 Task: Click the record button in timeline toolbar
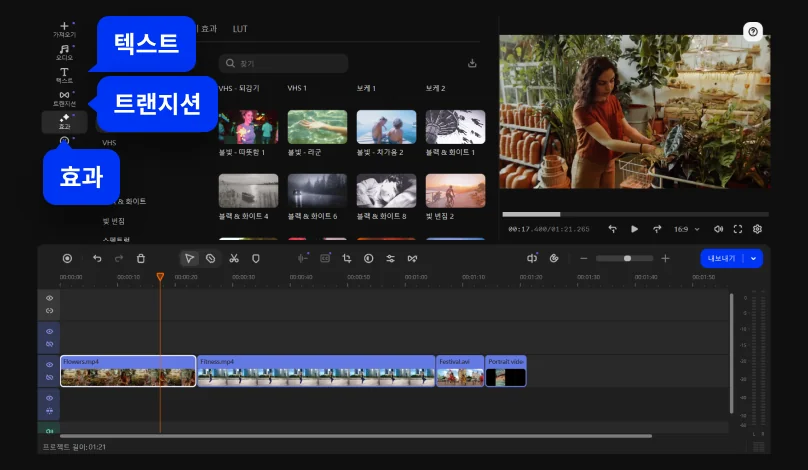point(68,258)
